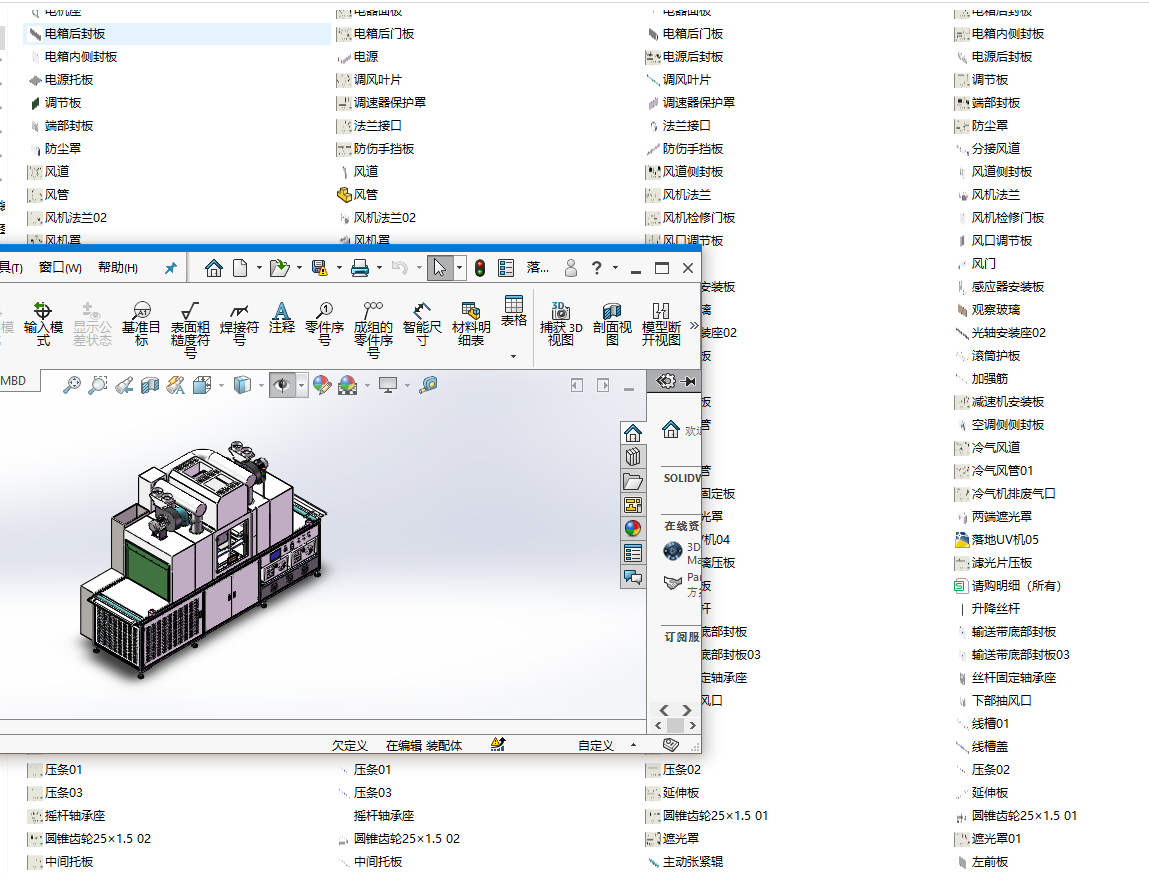1149x878 pixels.
Task: Insert 材料明细表 bill of materials
Action: tap(470, 323)
